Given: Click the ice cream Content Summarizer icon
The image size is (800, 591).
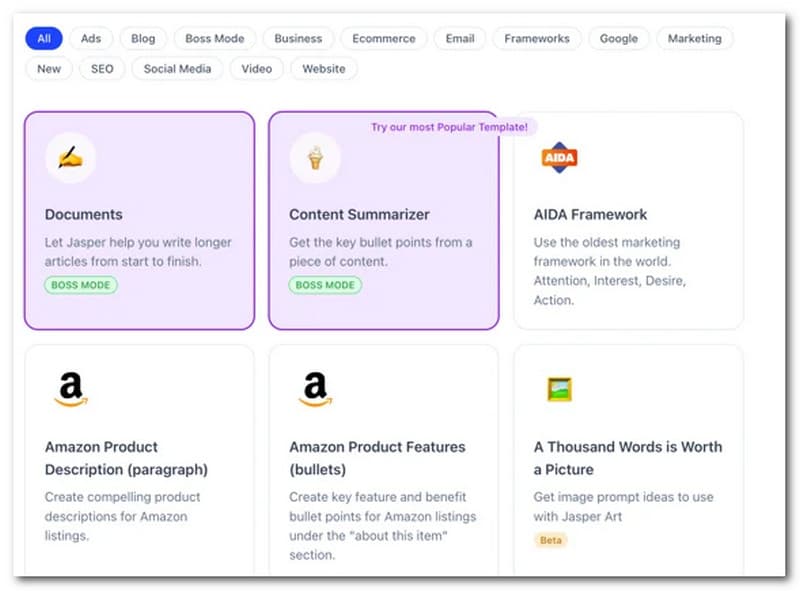Looking at the screenshot, I should 315,158.
